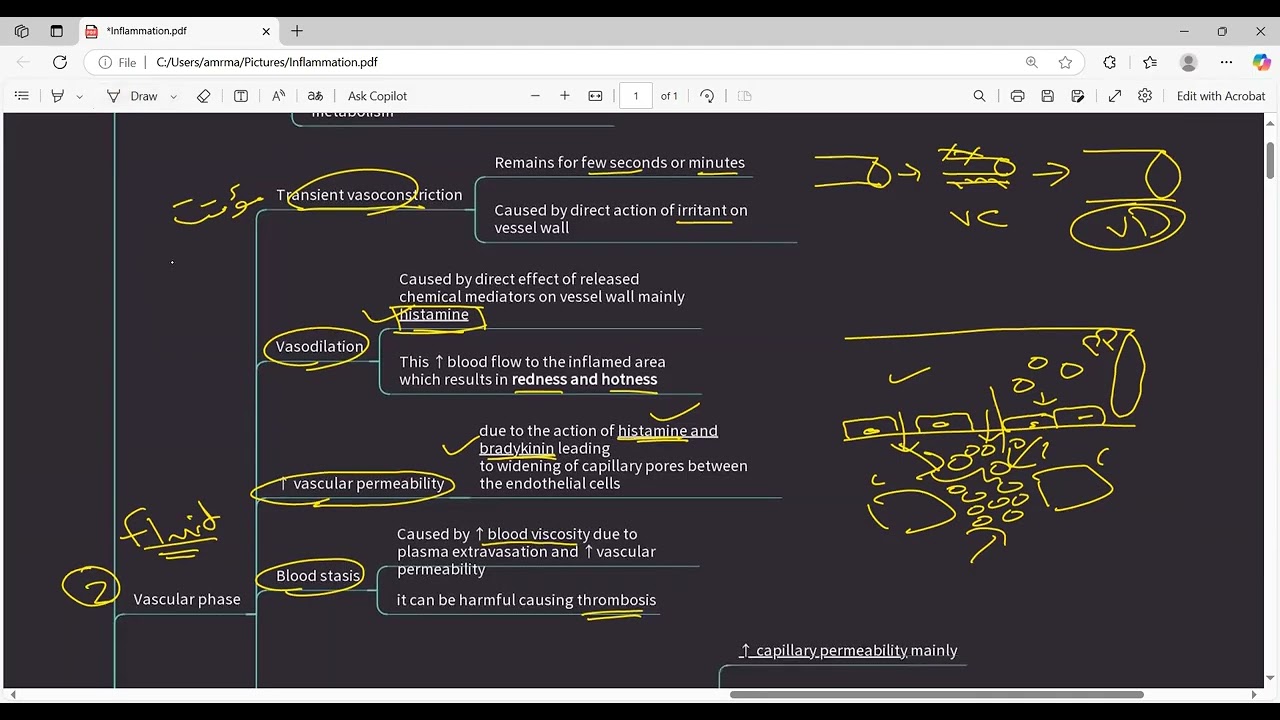Close the Inflammation.pdf tab

pyautogui.click(x=266, y=31)
